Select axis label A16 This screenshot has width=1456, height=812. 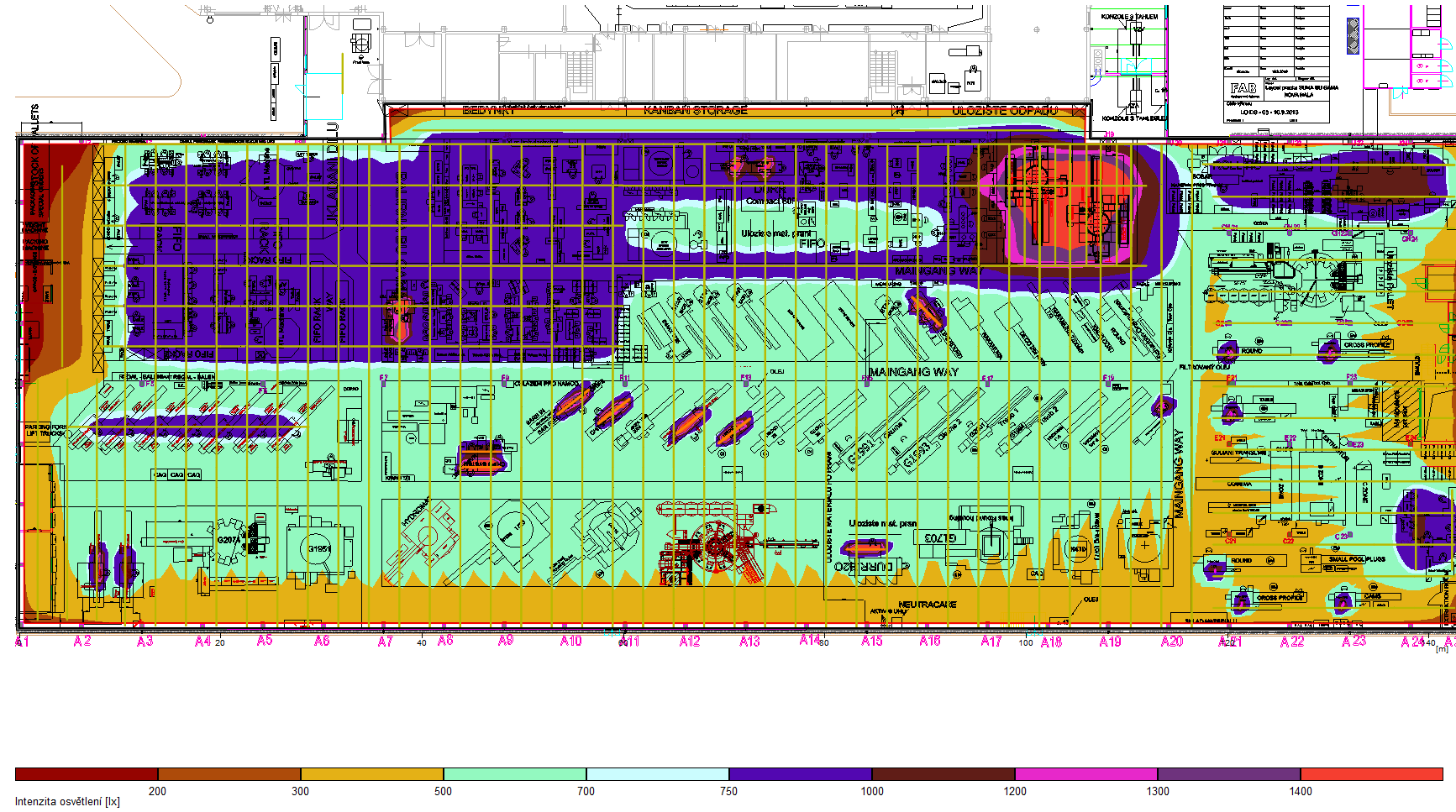pyautogui.click(x=930, y=642)
